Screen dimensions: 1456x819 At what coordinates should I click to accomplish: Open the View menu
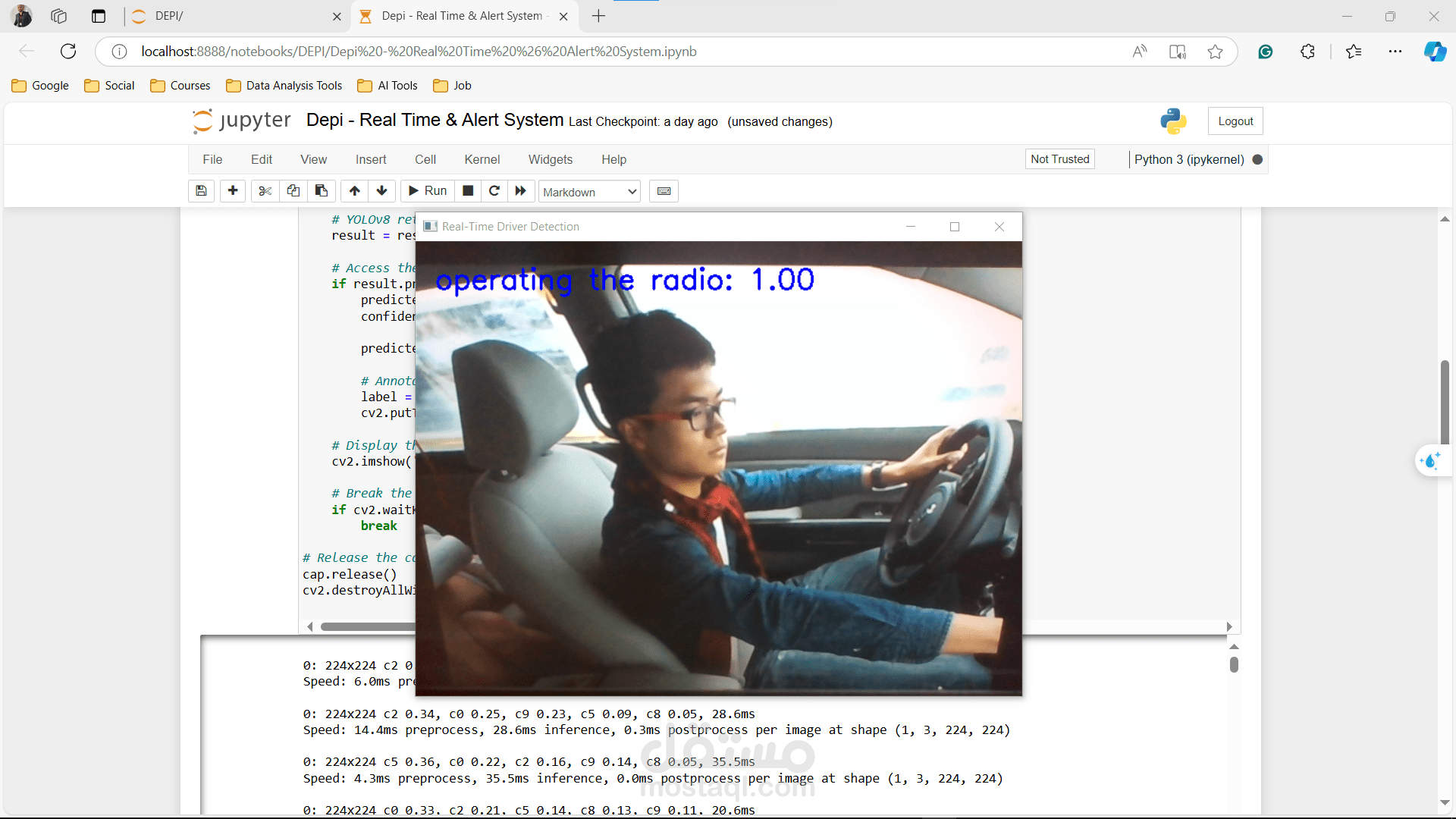pyautogui.click(x=313, y=159)
